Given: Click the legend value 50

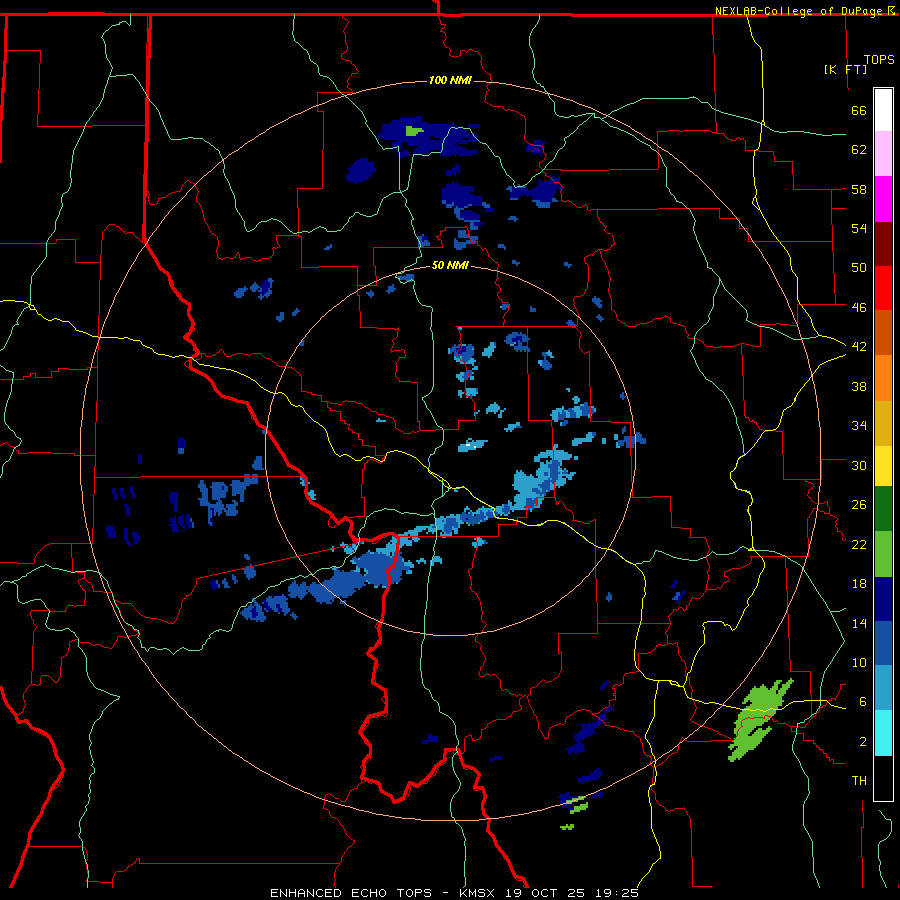Looking at the screenshot, I should pos(859,268).
